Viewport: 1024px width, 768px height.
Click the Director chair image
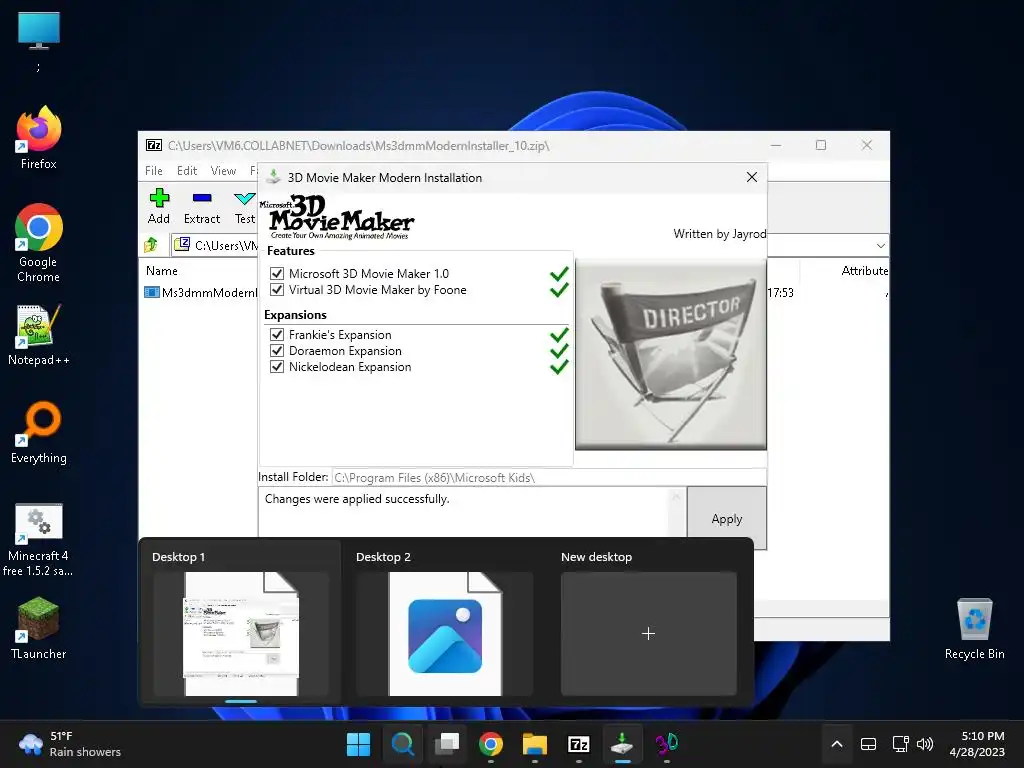(671, 354)
